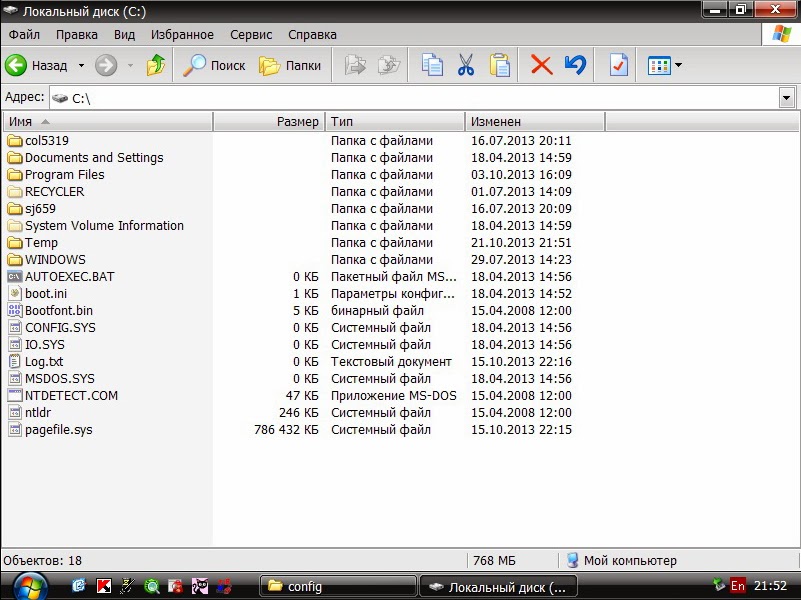The image size is (801, 600).
Task: Click the green magnifier quick launch icon
Action: coord(150,585)
